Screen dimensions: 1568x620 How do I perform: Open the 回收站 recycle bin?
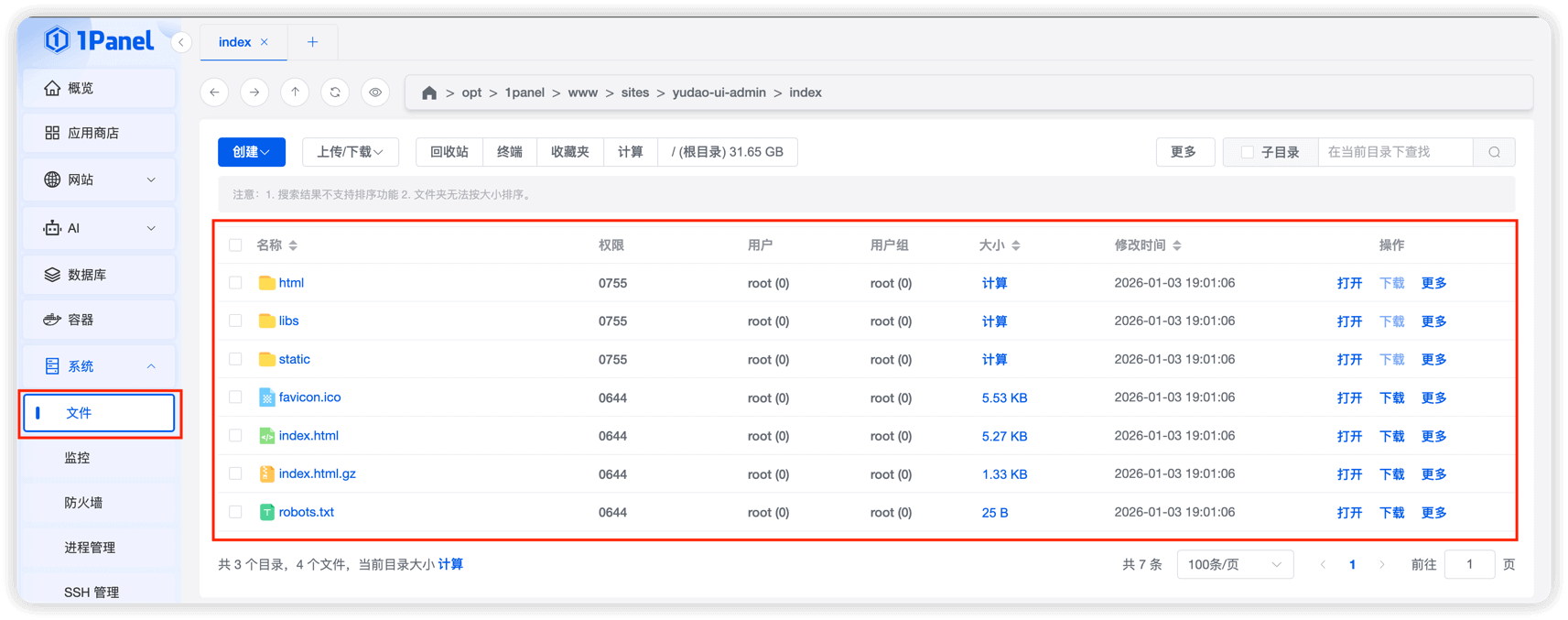pos(449,152)
